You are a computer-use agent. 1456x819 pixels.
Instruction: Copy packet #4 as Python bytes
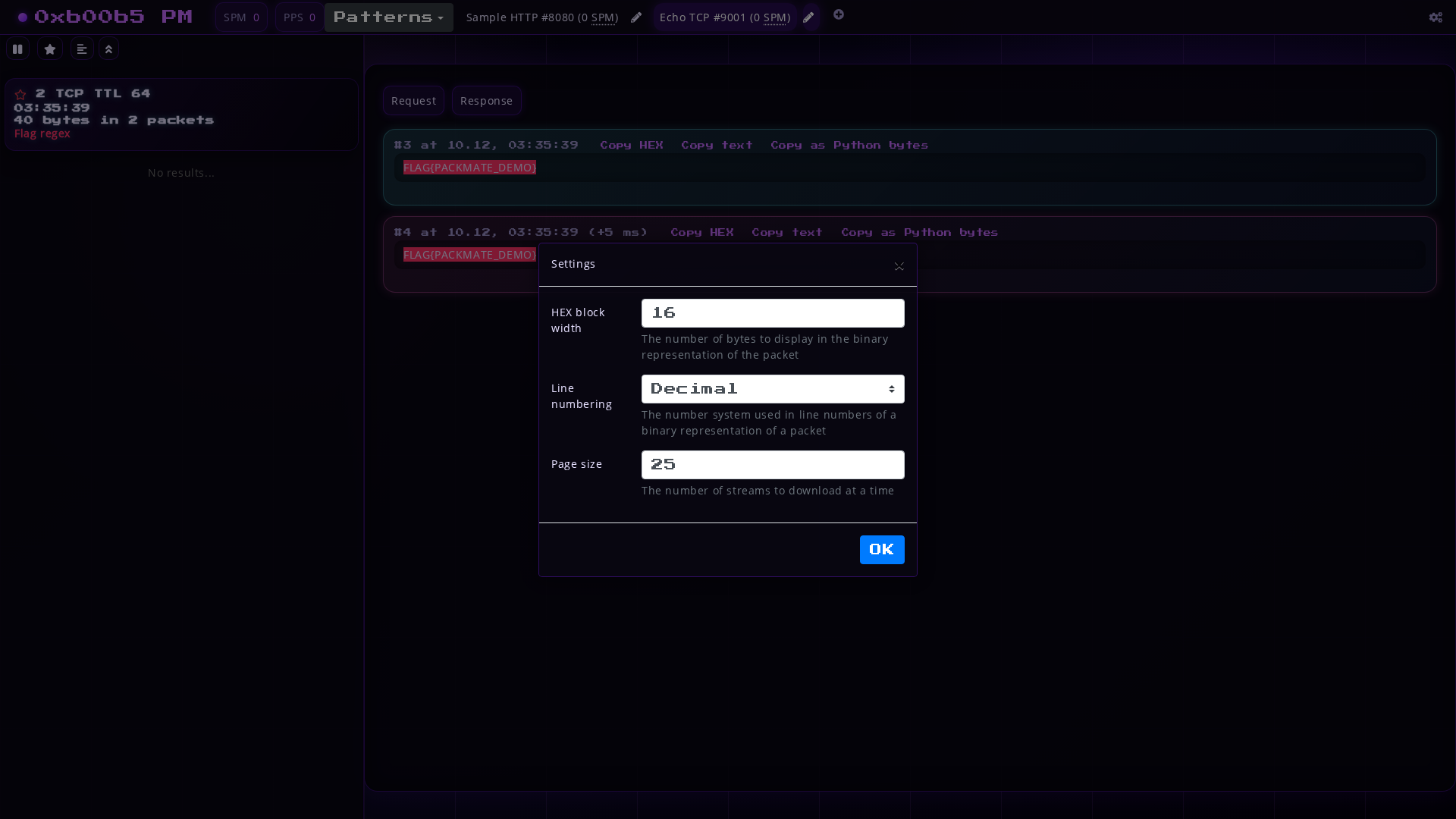pyautogui.click(x=920, y=232)
